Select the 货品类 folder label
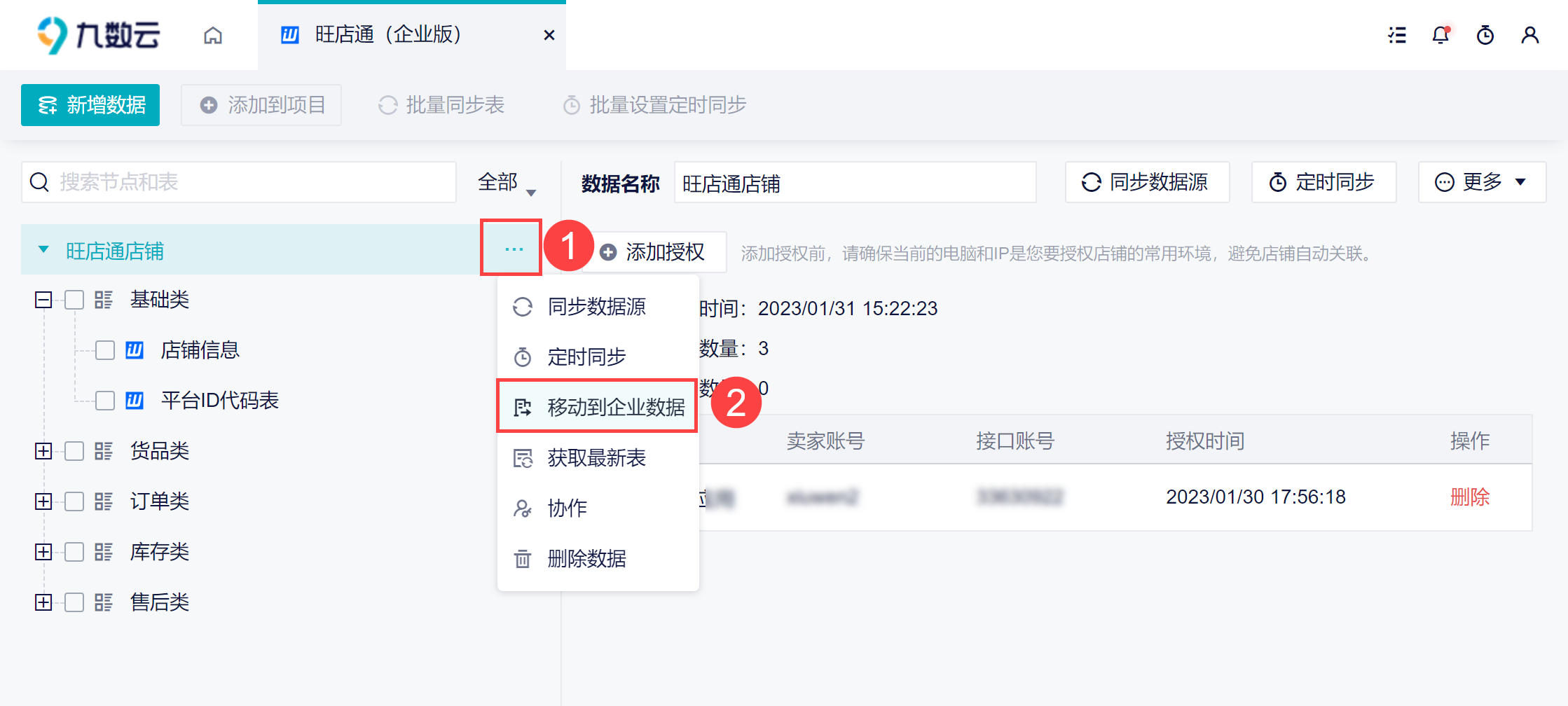 tap(160, 451)
